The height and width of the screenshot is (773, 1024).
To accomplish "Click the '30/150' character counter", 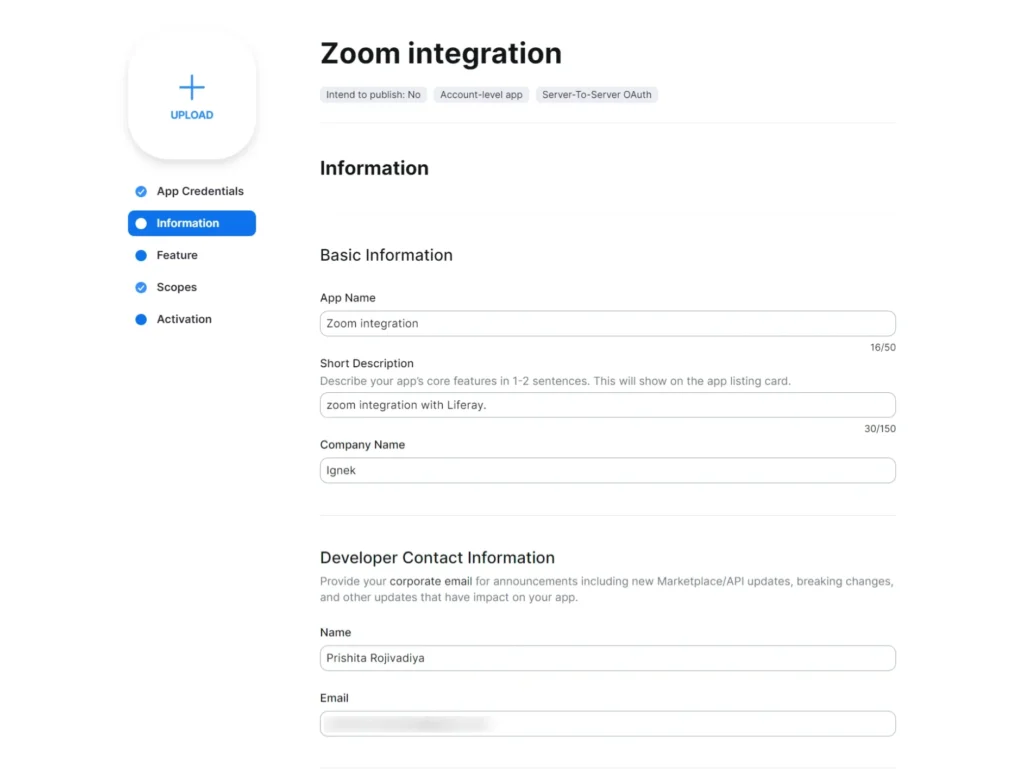I will (x=880, y=429).
